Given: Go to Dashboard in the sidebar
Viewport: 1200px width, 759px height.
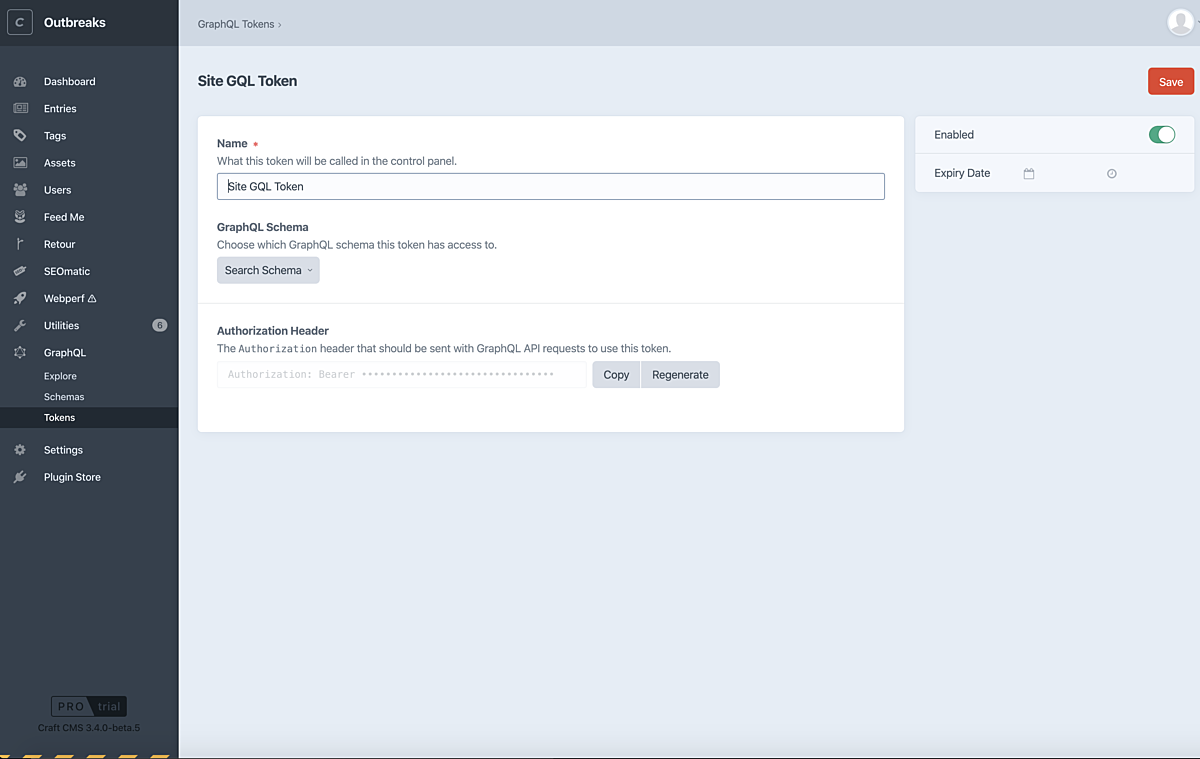Looking at the screenshot, I should (x=70, y=81).
